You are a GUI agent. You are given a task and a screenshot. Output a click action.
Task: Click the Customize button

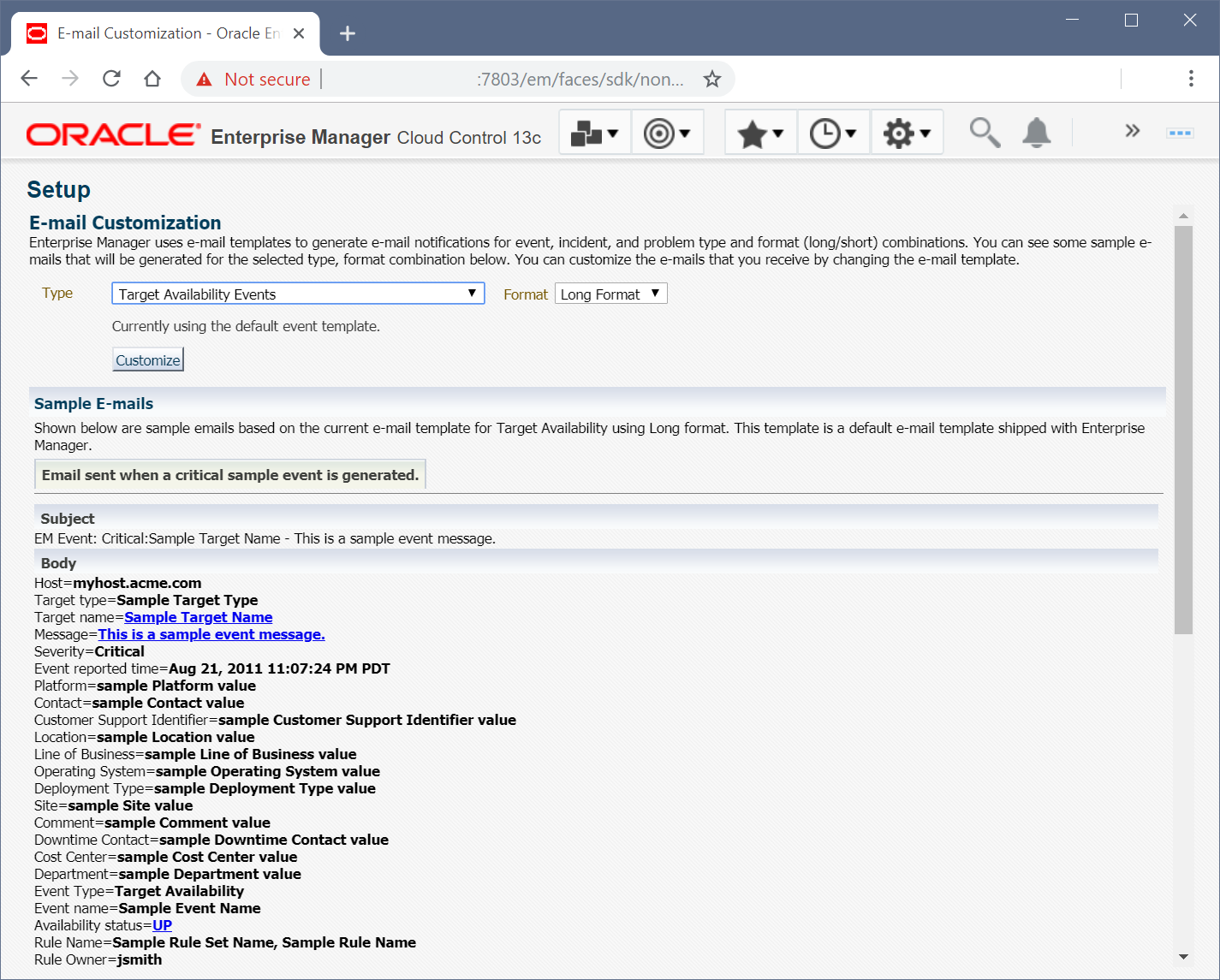pyautogui.click(x=148, y=360)
